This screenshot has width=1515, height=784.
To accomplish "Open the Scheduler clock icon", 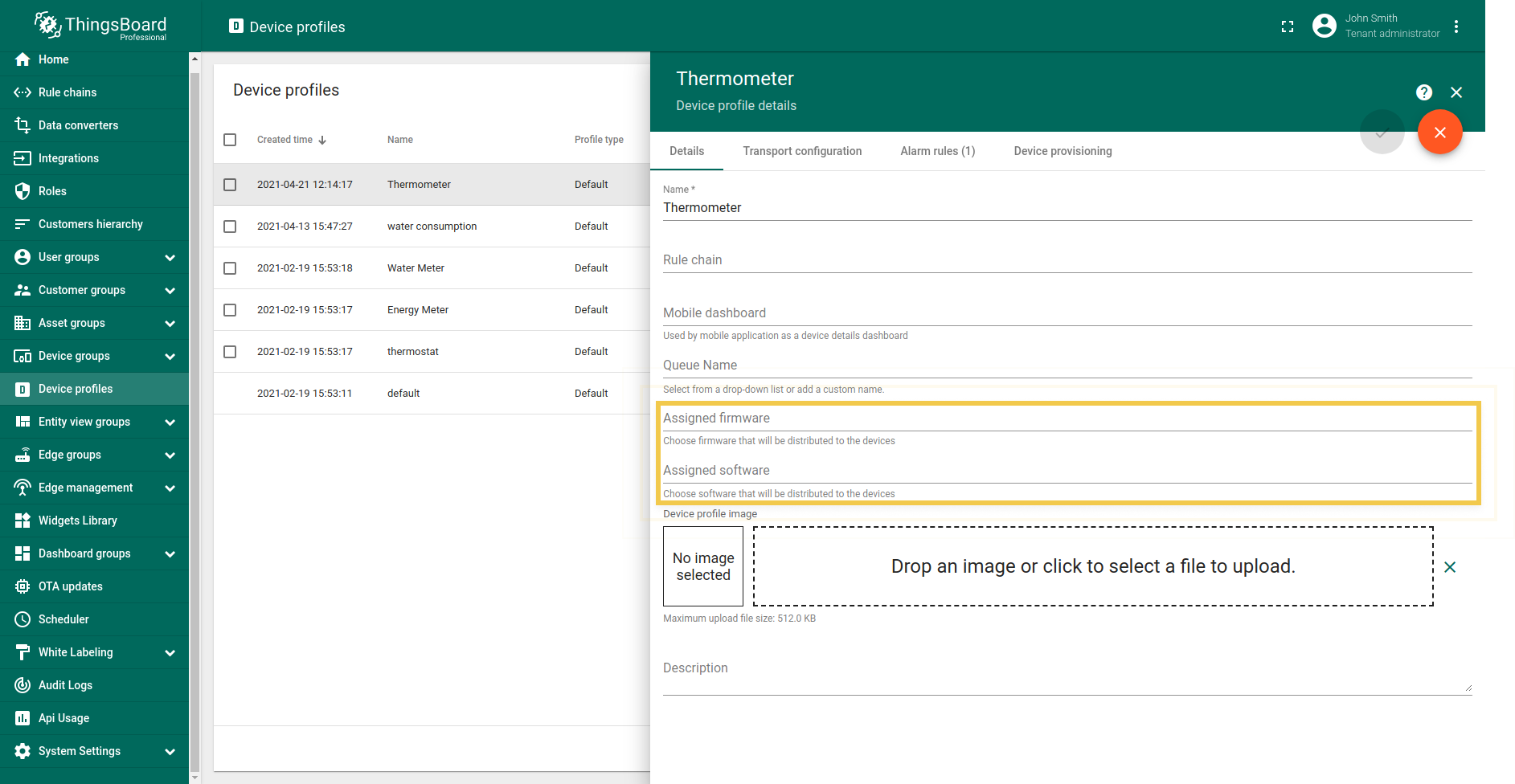I will pos(23,619).
